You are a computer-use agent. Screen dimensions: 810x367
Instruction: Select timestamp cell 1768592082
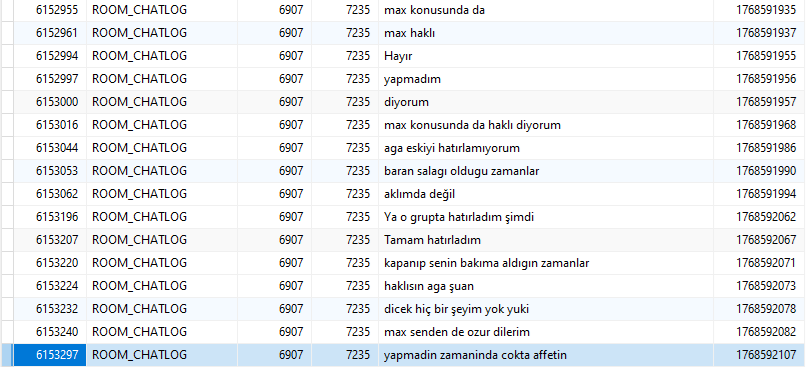click(759, 332)
